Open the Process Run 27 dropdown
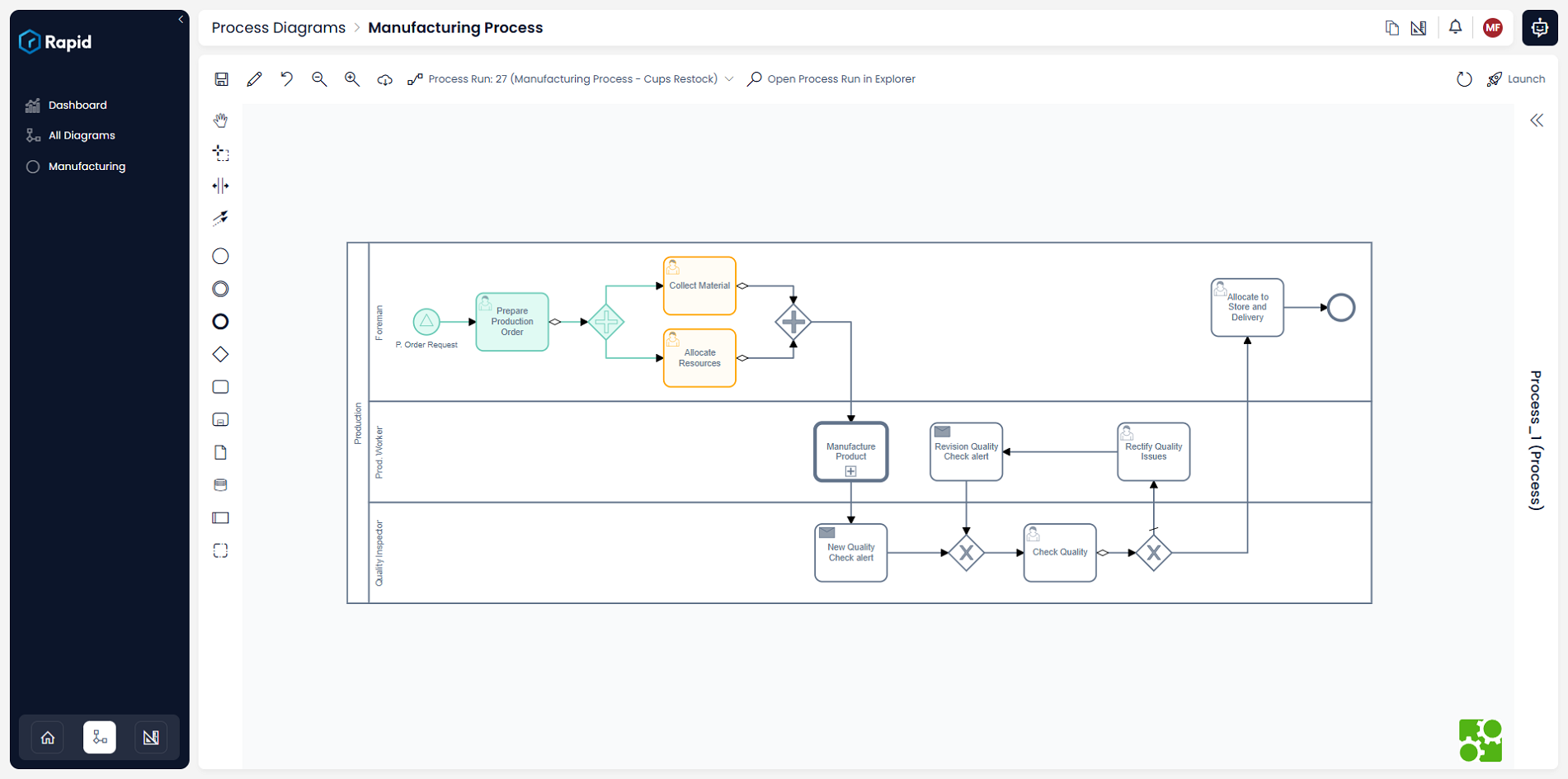Screen dimensions: 1568x779 pos(571,79)
